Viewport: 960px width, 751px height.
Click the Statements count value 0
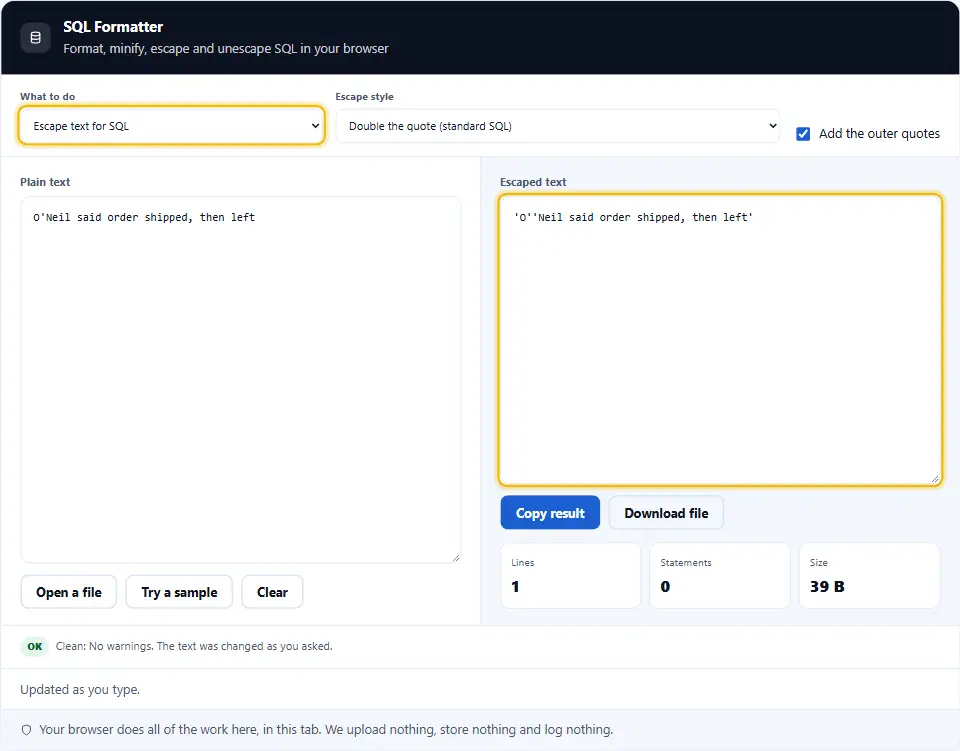pyautogui.click(x=665, y=586)
